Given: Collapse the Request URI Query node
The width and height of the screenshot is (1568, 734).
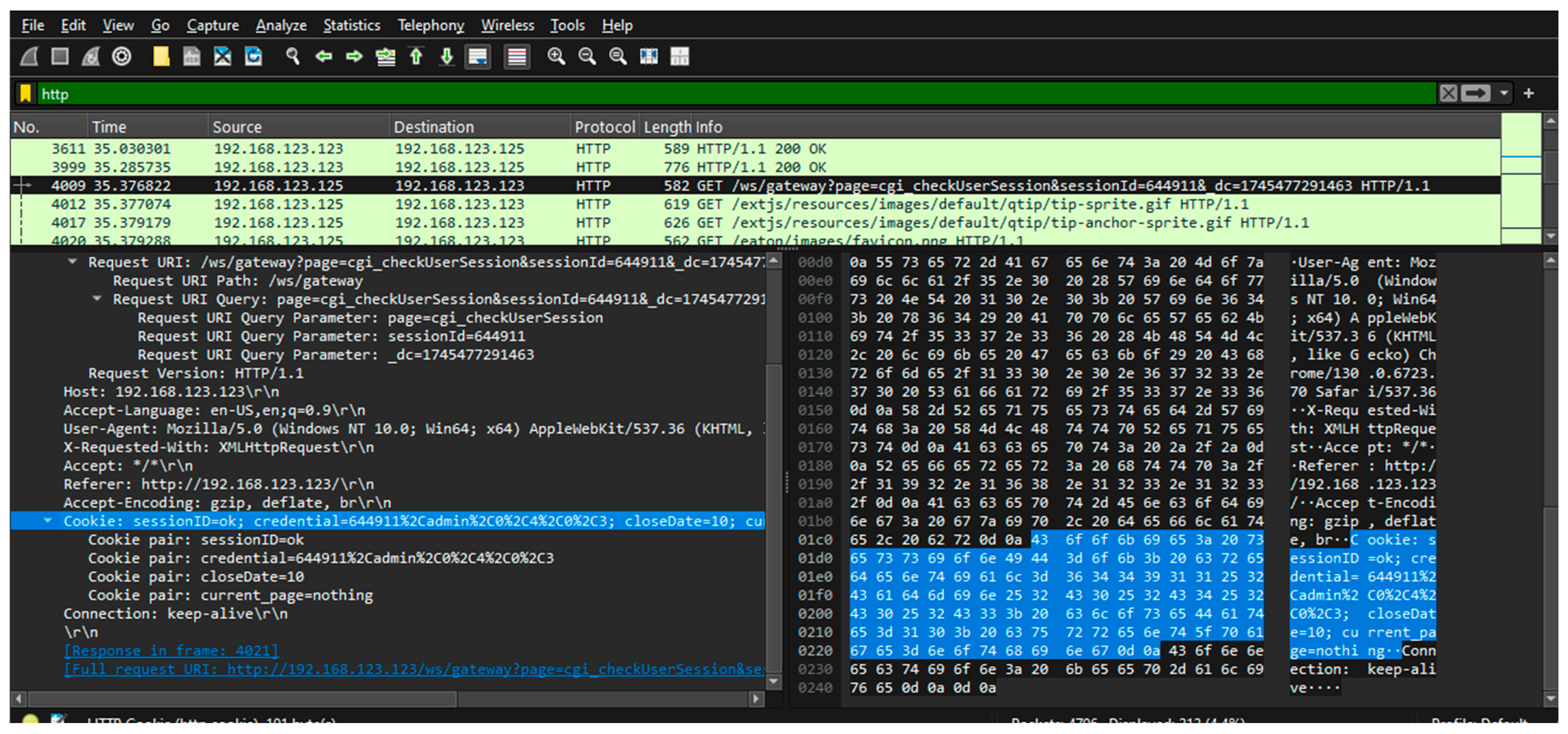Looking at the screenshot, I should (x=97, y=298).
